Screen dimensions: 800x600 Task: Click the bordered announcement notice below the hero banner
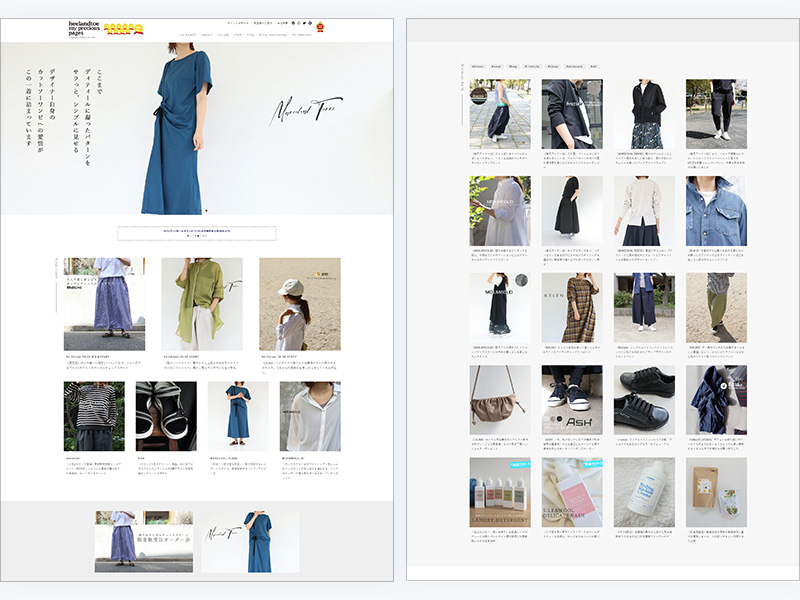pos(197,232)
